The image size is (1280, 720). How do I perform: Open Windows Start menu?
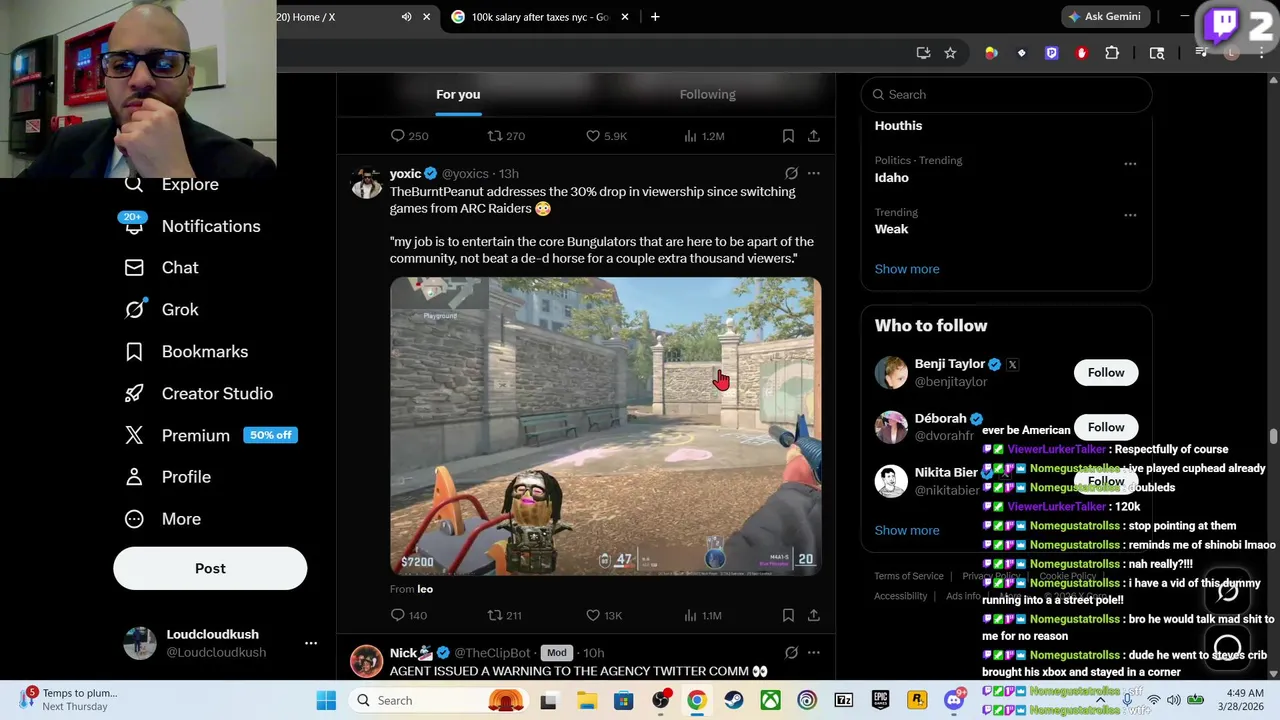[326, 700]
